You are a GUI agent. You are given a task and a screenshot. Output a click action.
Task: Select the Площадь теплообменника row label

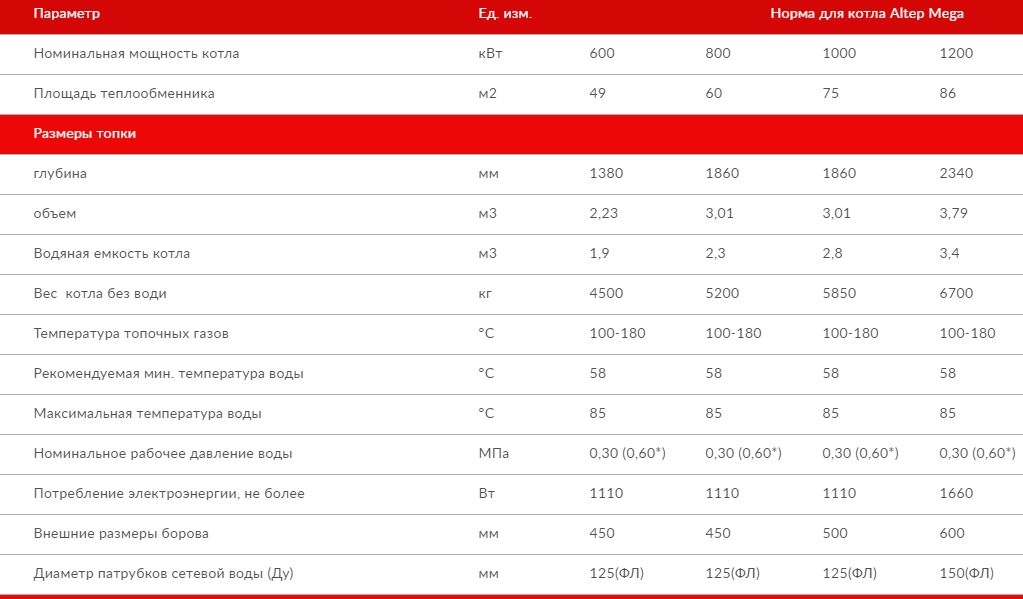pyautogui.click(x=124, y=93)
